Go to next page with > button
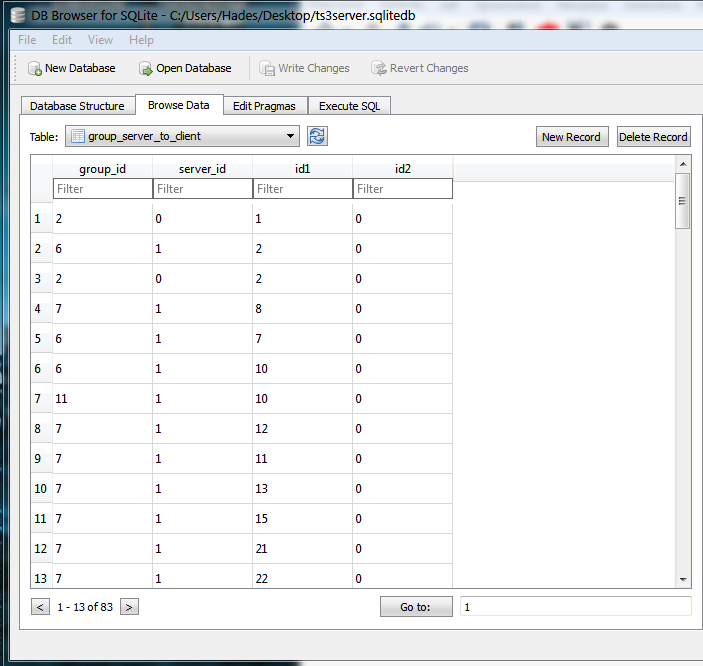The image size is (703, 666). click(129, 607)
